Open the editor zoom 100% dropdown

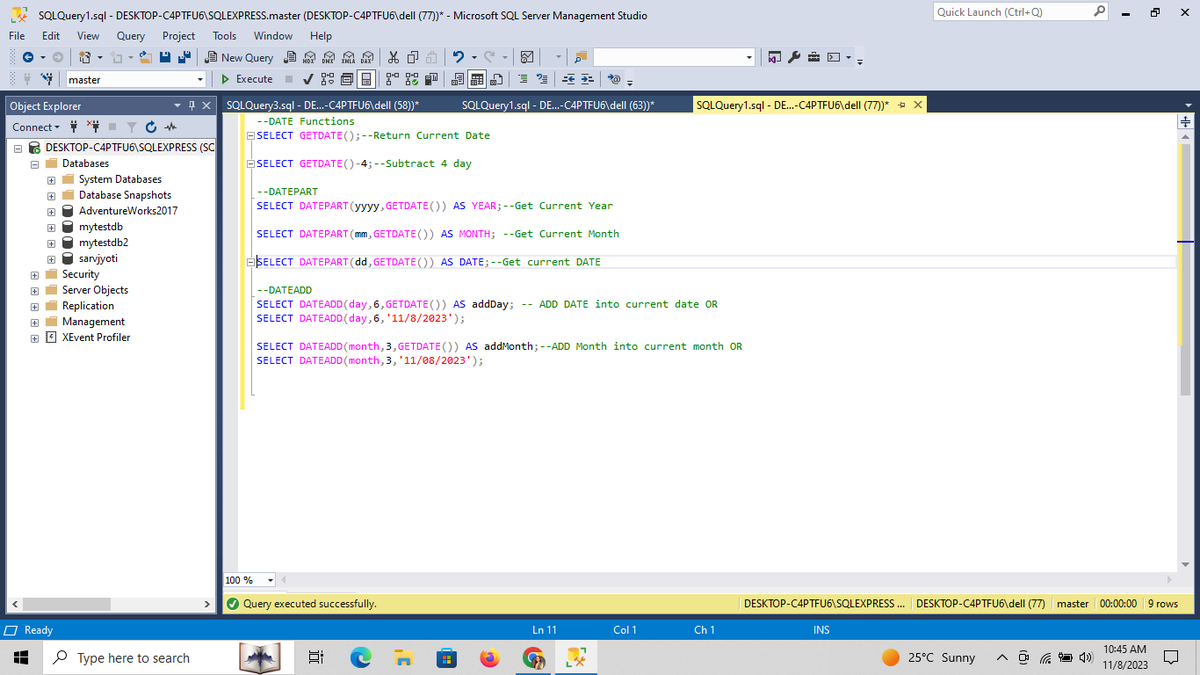(268, 580)
